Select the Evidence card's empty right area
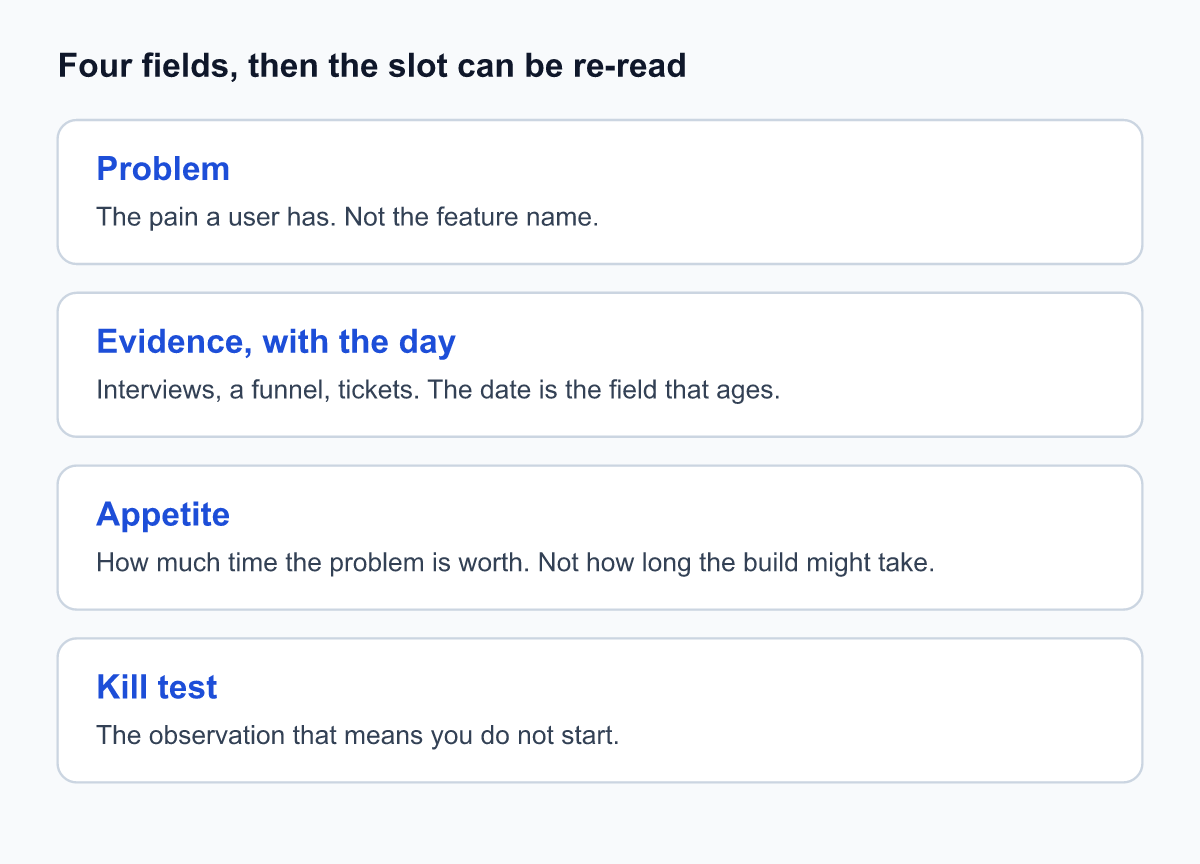1200x864 pixels. coord(960,365)
